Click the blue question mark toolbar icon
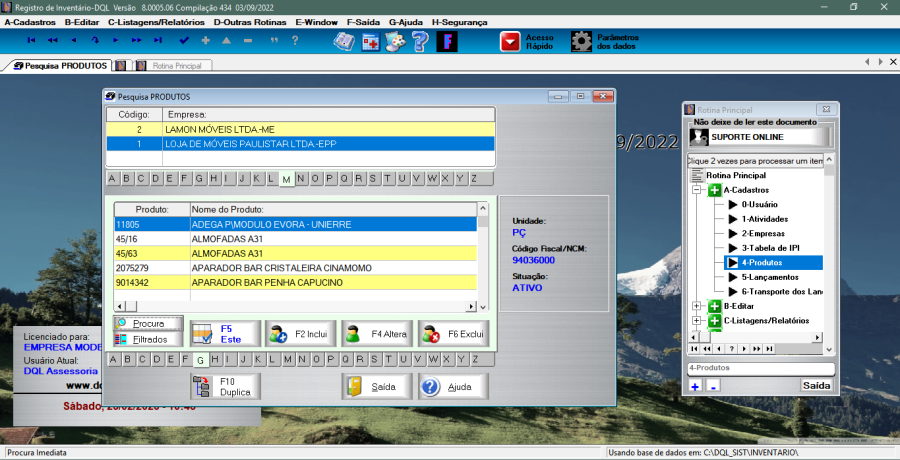The height and width of the screenshot is (460, 900). [x=420, y=41]
